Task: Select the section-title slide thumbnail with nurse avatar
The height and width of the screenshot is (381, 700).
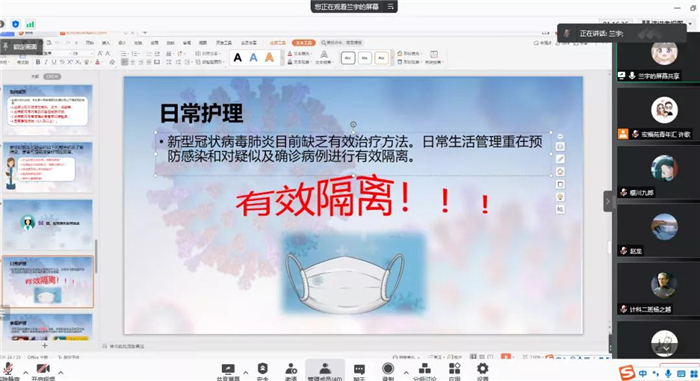Action: point(48,225)
